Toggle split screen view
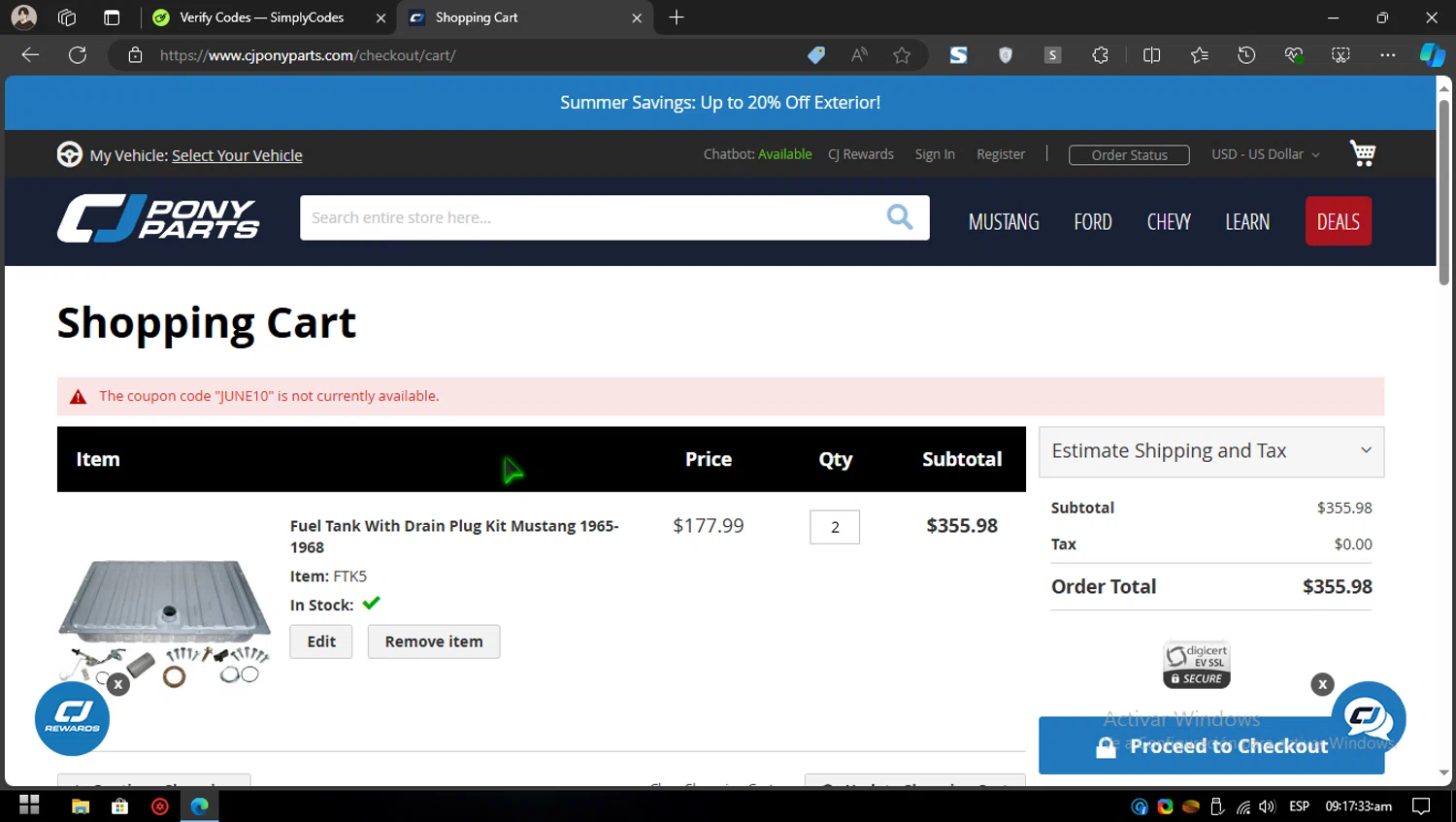This screenshot has width=1456, height=822. (x=1152, y=55)
